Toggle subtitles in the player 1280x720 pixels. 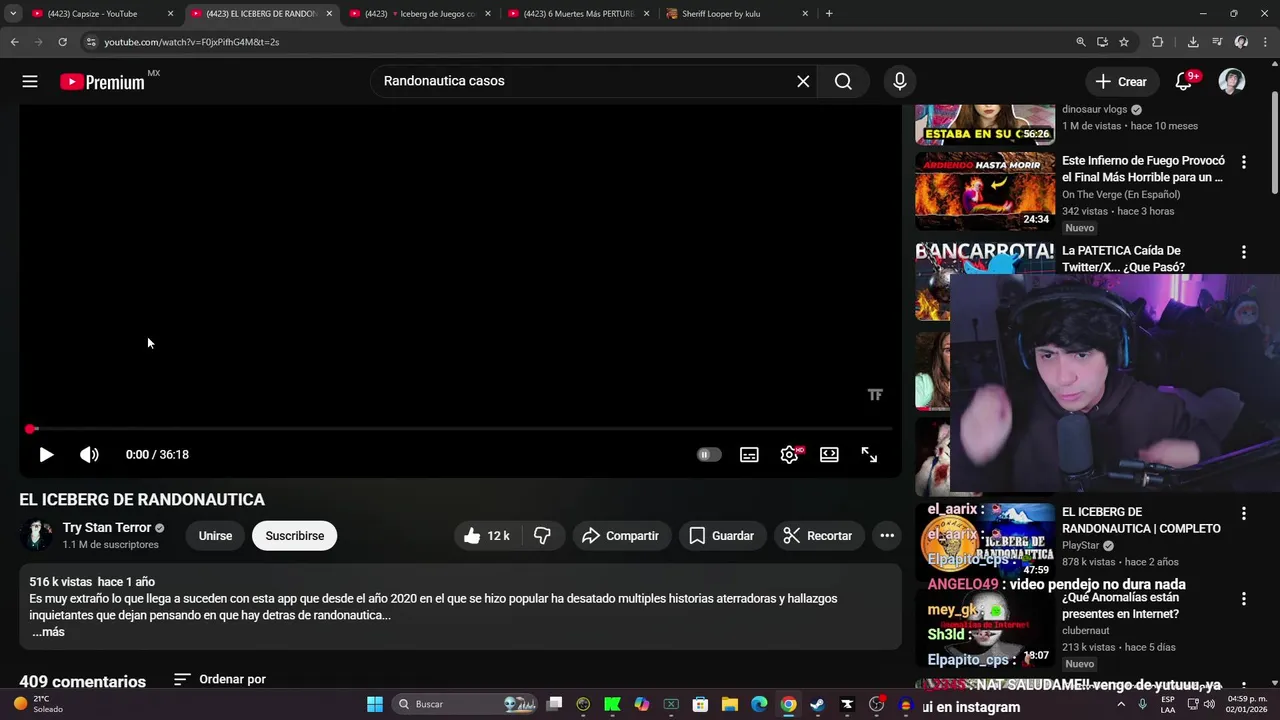coord(749,455)
